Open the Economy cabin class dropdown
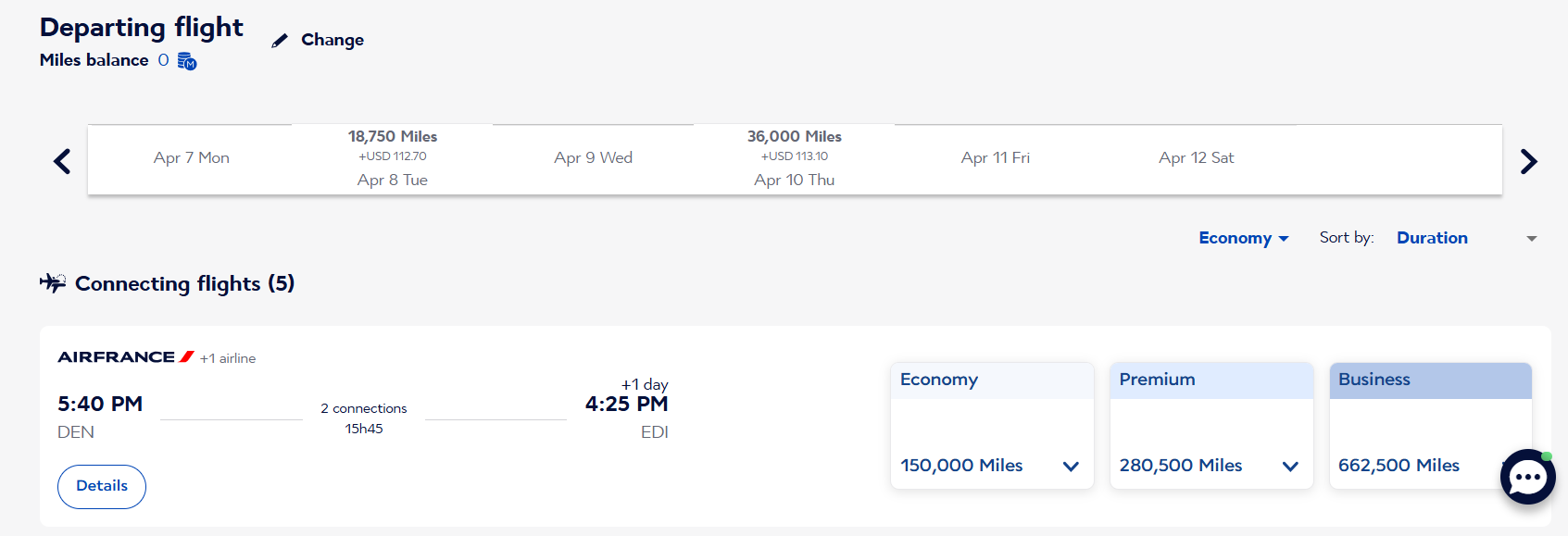 pos(1243,238)
